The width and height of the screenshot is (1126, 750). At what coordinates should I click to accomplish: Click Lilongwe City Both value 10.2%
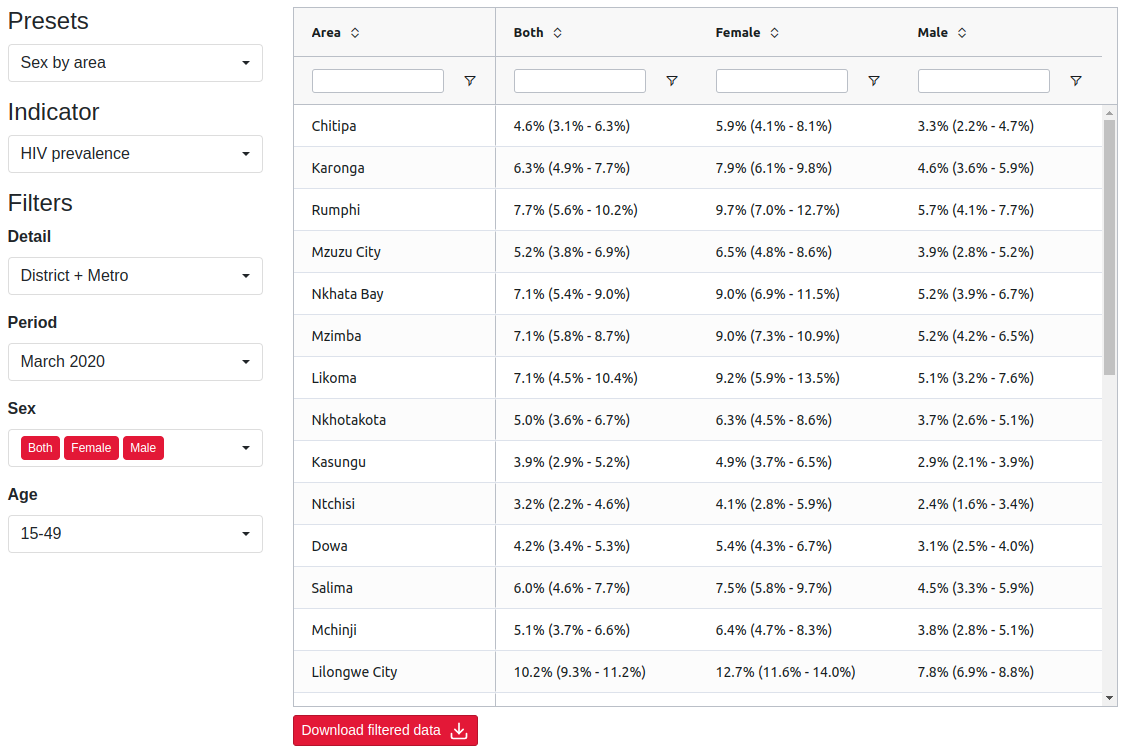coord(580,672)
